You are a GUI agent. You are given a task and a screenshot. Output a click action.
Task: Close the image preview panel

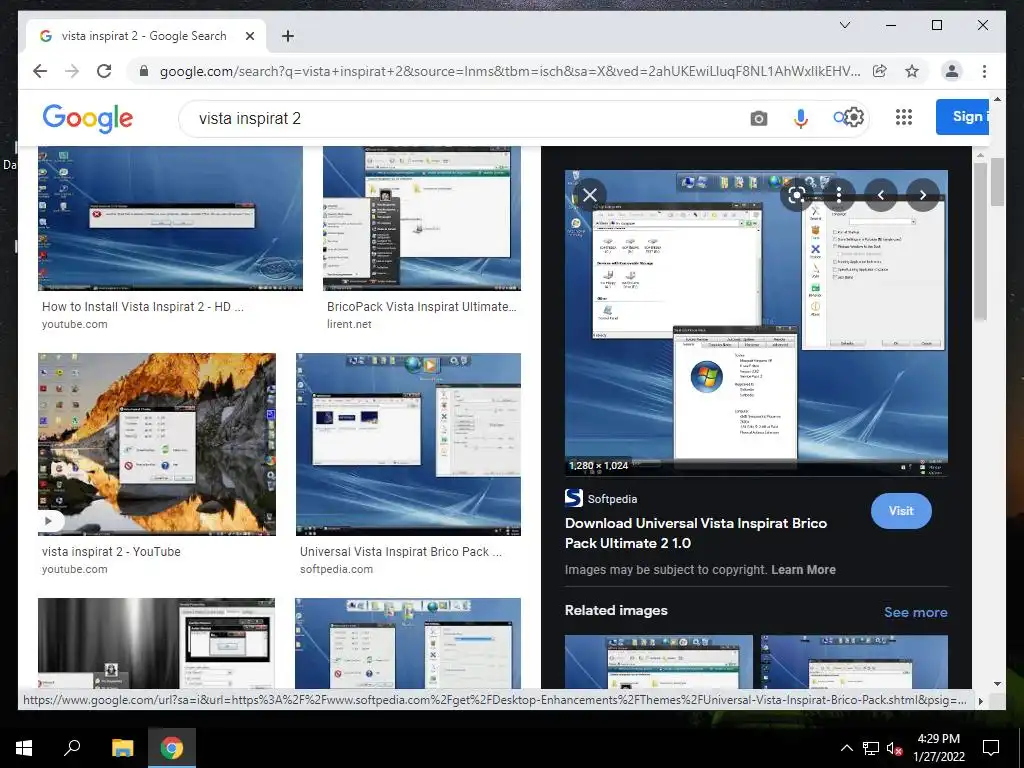[x=590, y=195]
